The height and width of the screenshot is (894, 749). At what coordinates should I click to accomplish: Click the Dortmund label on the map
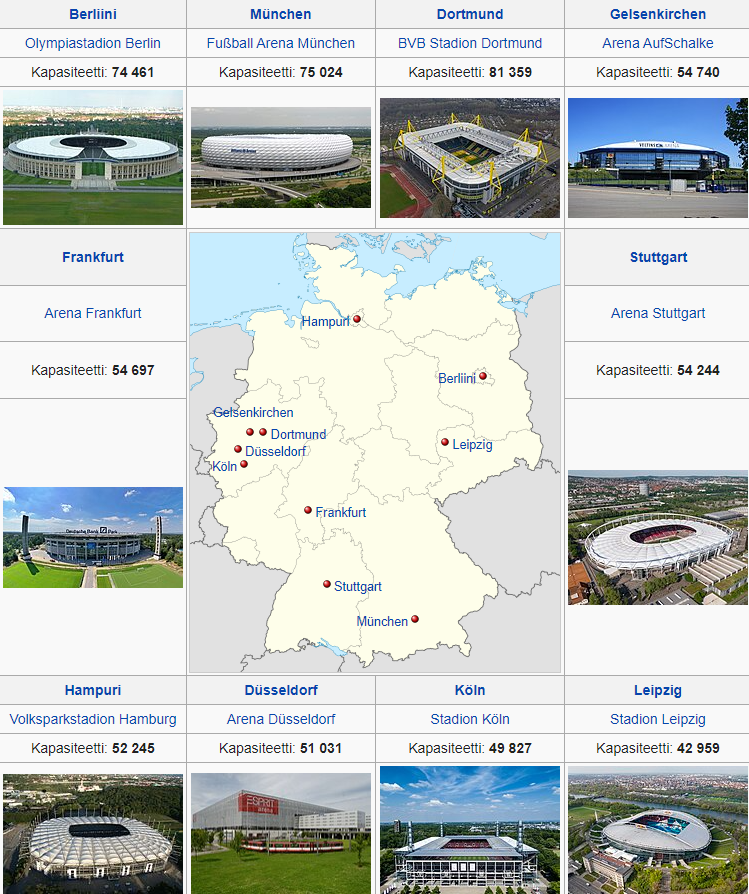pos(298,434)
